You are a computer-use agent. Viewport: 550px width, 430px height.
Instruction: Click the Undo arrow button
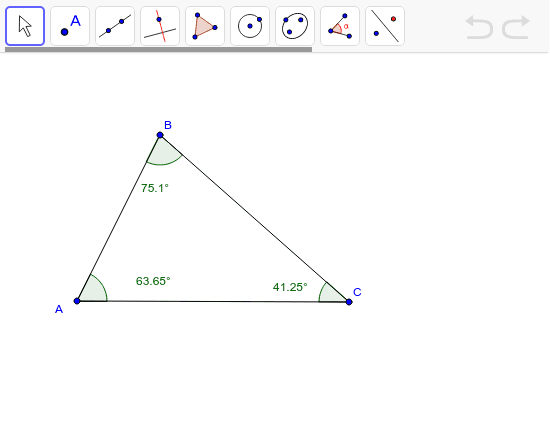point(479,27)
